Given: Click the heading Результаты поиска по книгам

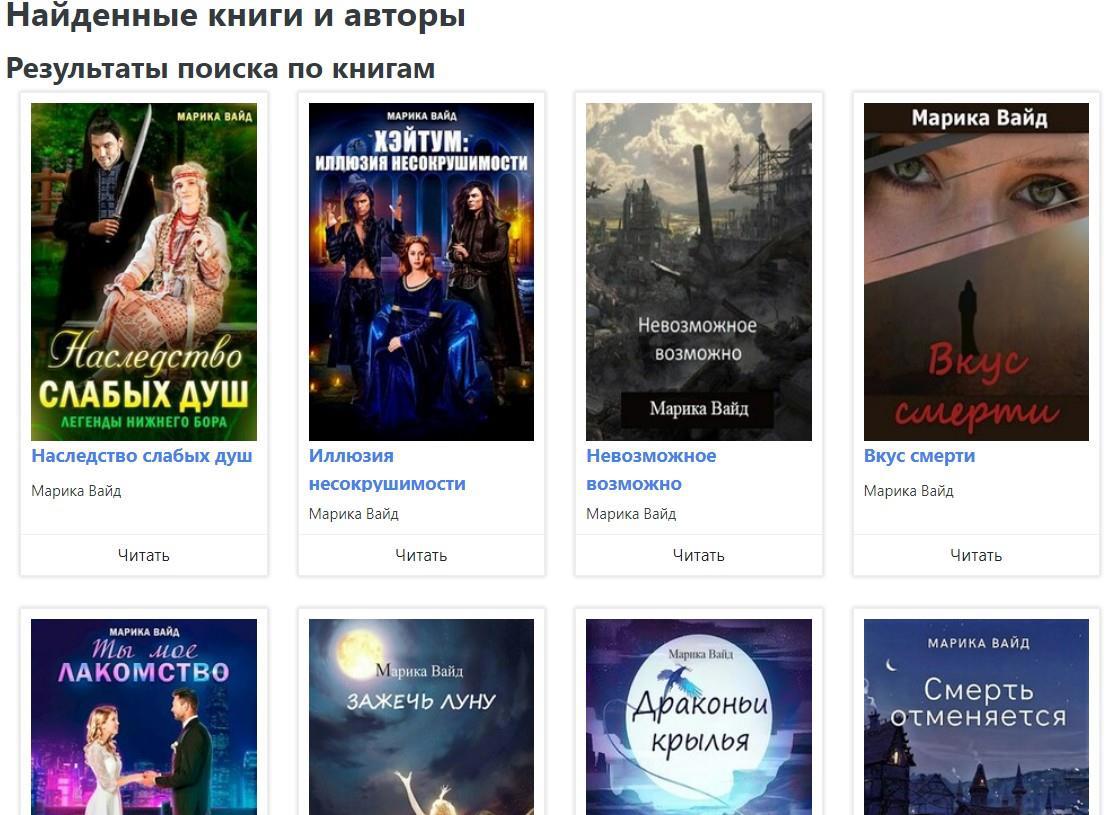Looking at the screenshot, I should pyautogui.click(x=220, y=69).
